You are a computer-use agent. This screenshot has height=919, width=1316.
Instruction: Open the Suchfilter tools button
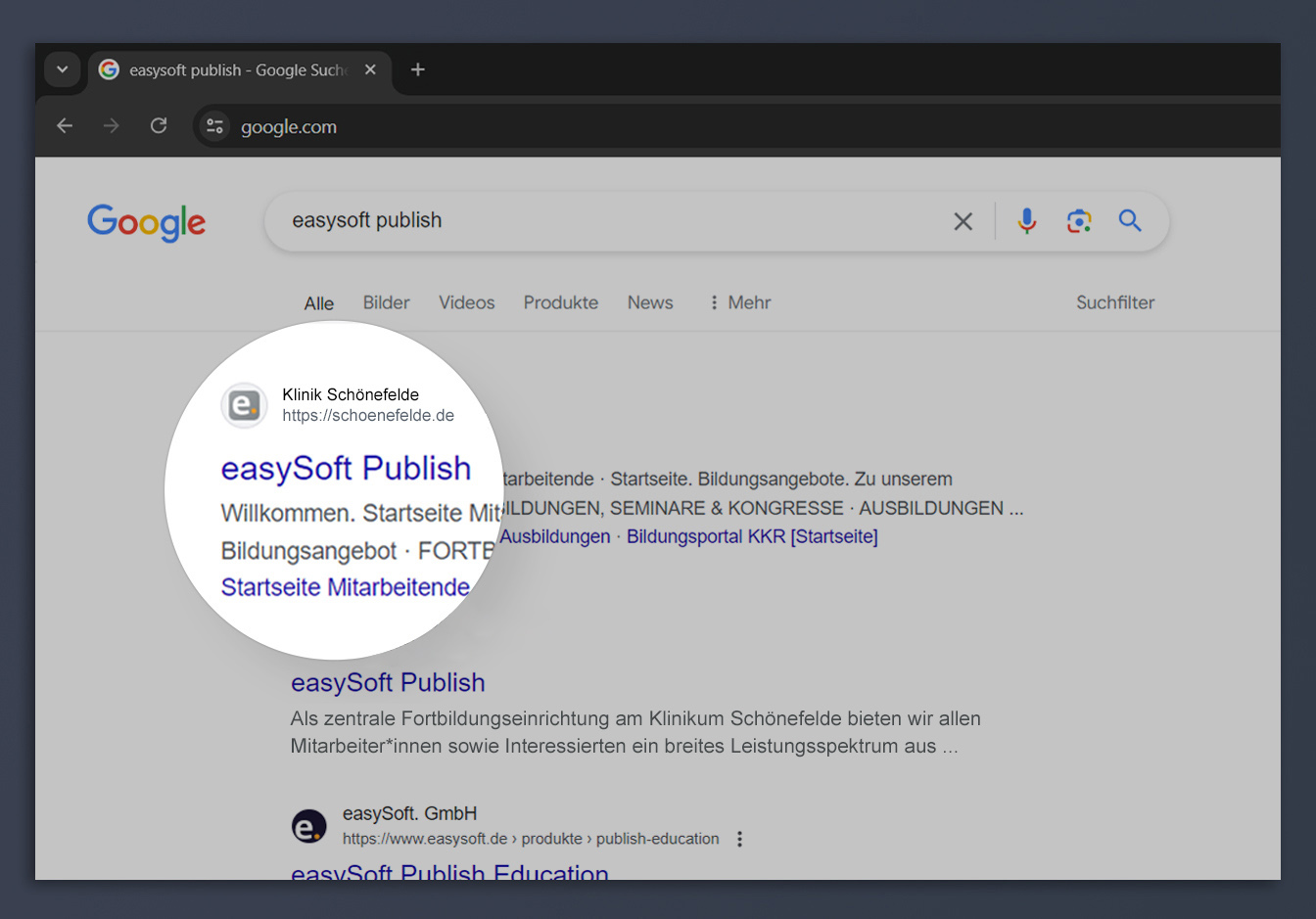(1115, 302)
